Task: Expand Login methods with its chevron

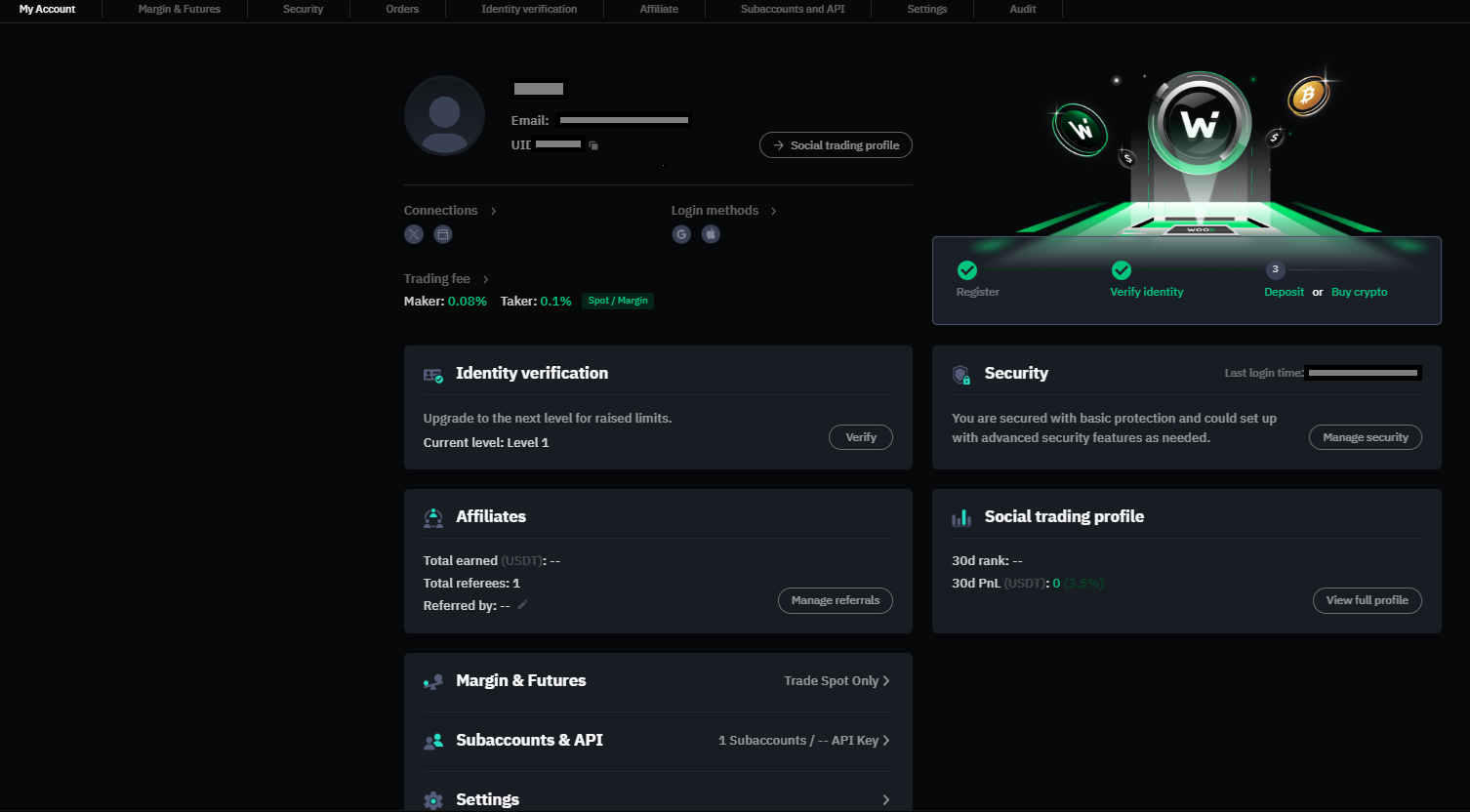Action: pos(773,211)
